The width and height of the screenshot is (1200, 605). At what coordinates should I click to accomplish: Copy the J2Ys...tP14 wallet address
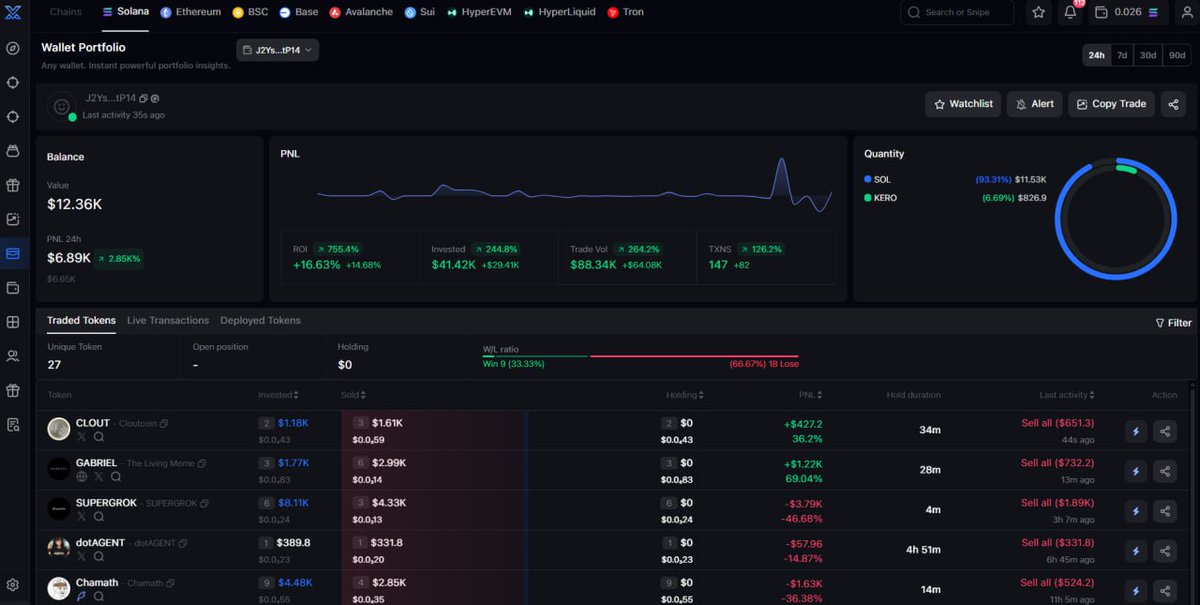coord(144,98)
